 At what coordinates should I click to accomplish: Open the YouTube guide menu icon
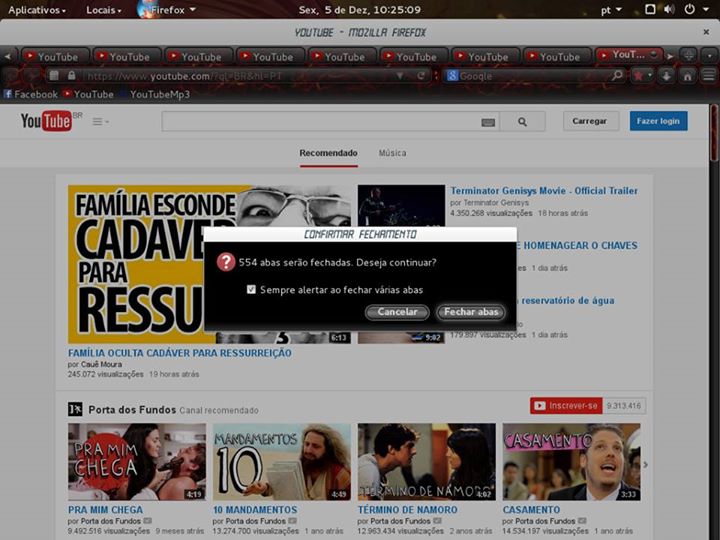(x=100, y=122)
